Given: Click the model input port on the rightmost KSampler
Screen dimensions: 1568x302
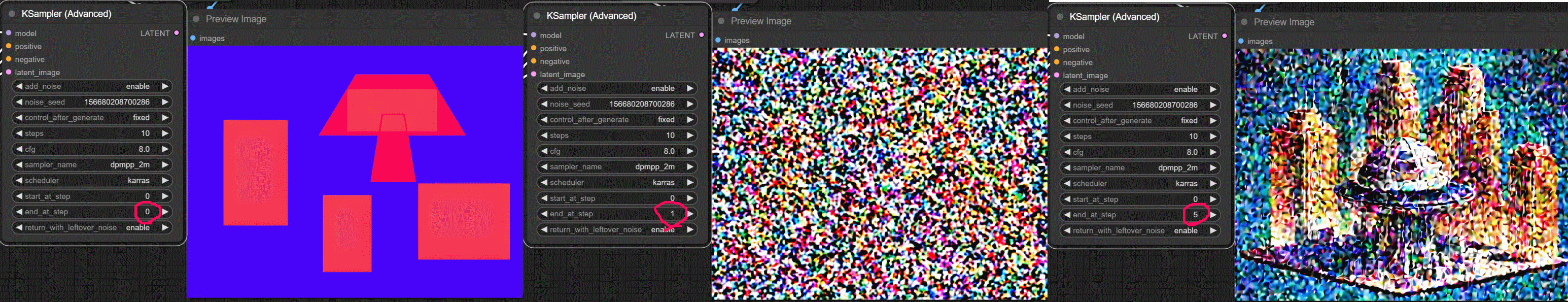Looking at the screenshot, I should click(1057, 37).
